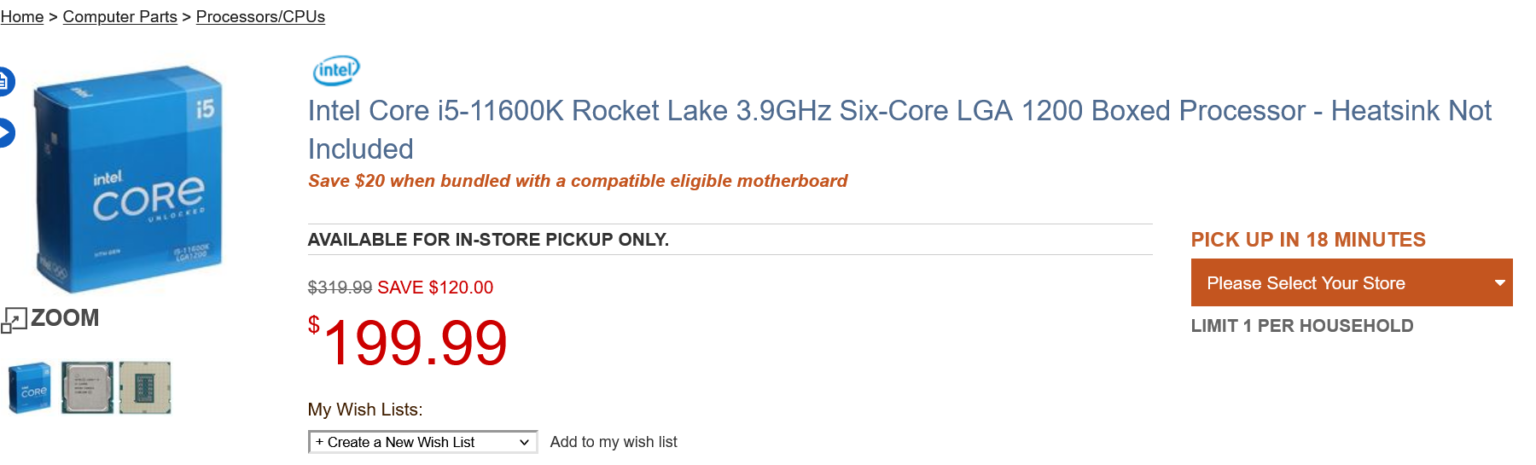Click the $199.99 sale price
The image size is (1536, 465).
coord(408,343)
